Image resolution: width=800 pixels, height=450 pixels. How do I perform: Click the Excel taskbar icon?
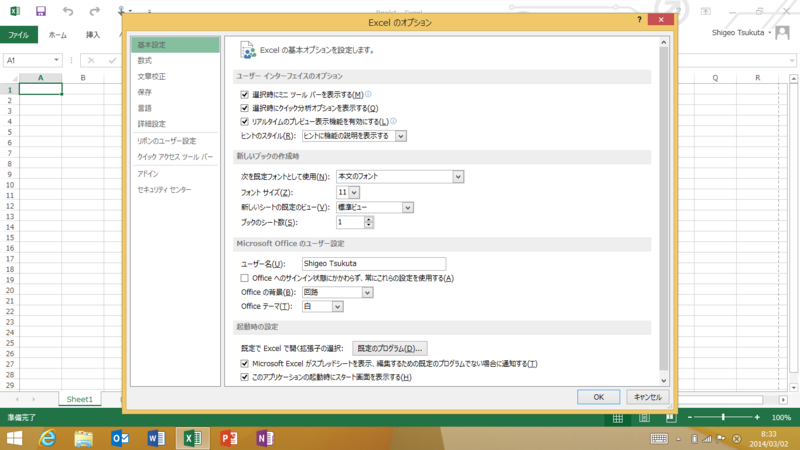pyautogui.click(x=192, y=438)
